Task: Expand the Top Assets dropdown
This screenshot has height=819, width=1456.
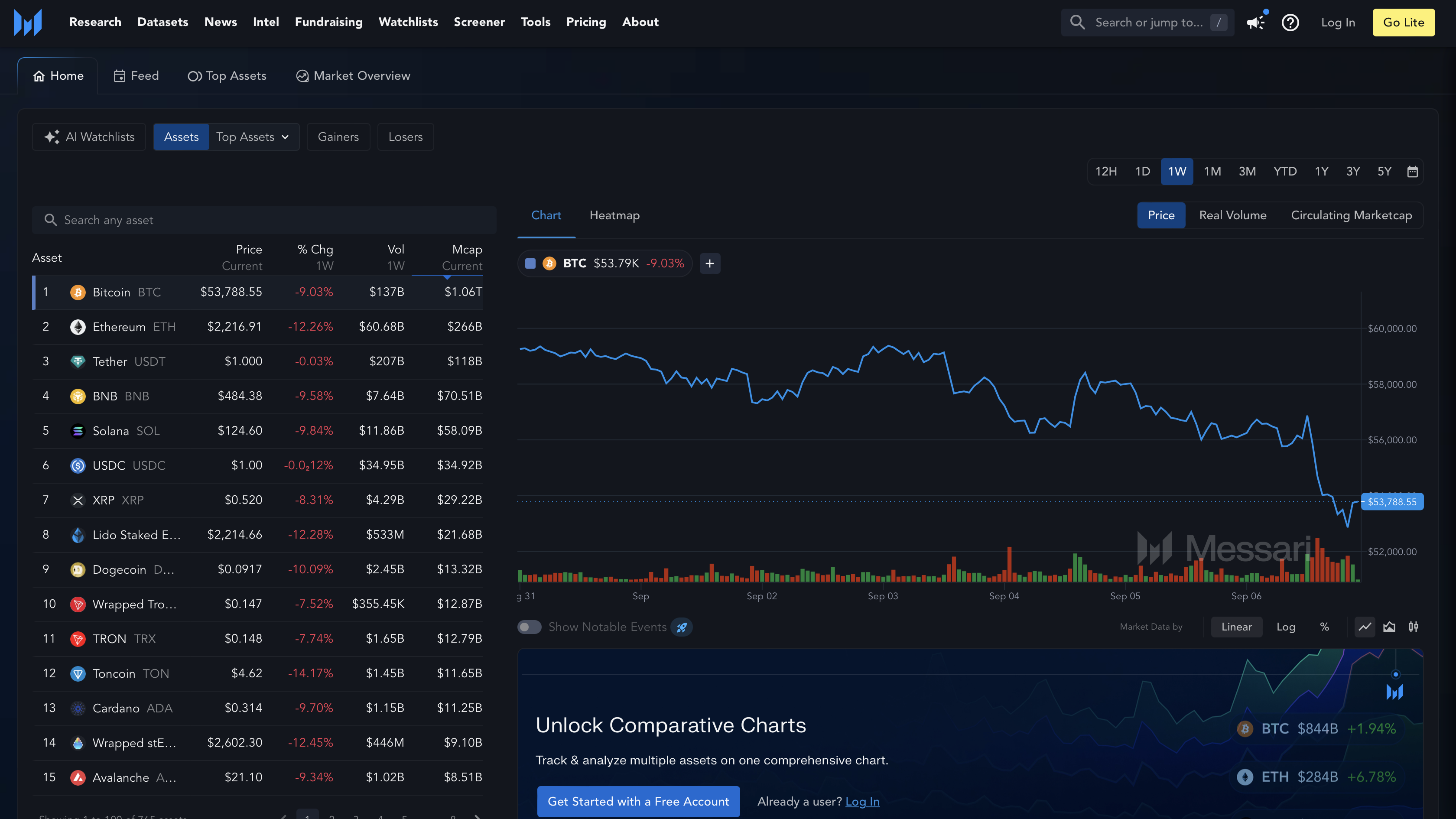Action: point(253,137)
